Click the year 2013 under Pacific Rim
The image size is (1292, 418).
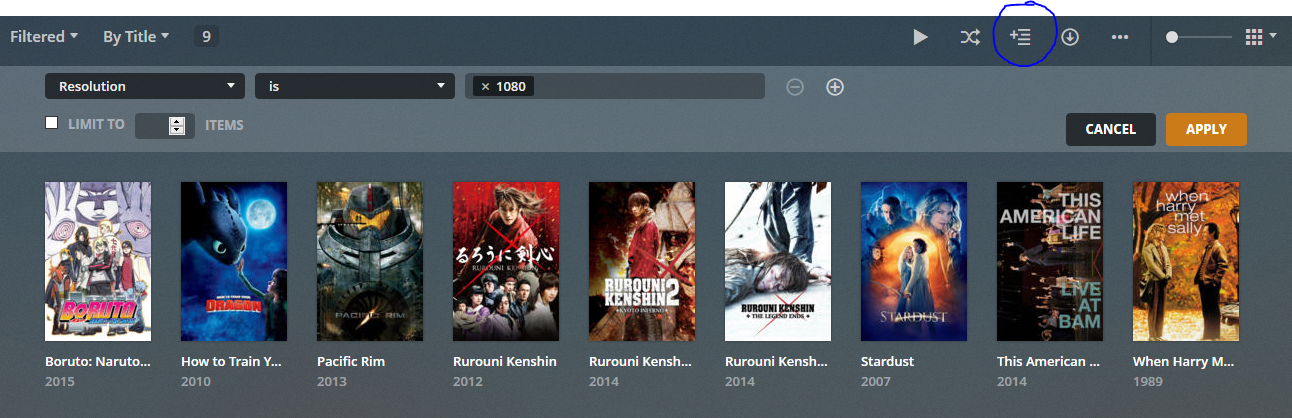330,382
